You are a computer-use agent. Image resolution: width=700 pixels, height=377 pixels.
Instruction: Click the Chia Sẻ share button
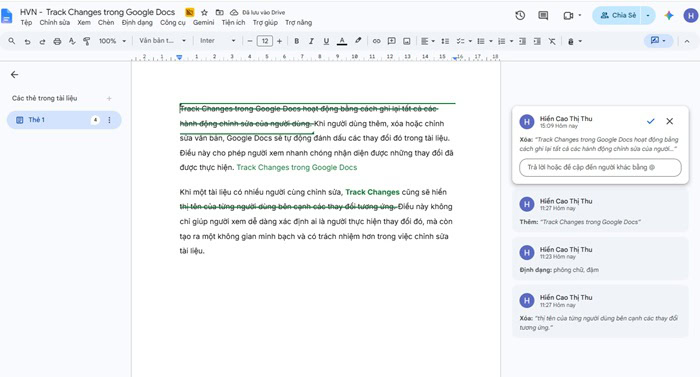[x=617, y=16]
